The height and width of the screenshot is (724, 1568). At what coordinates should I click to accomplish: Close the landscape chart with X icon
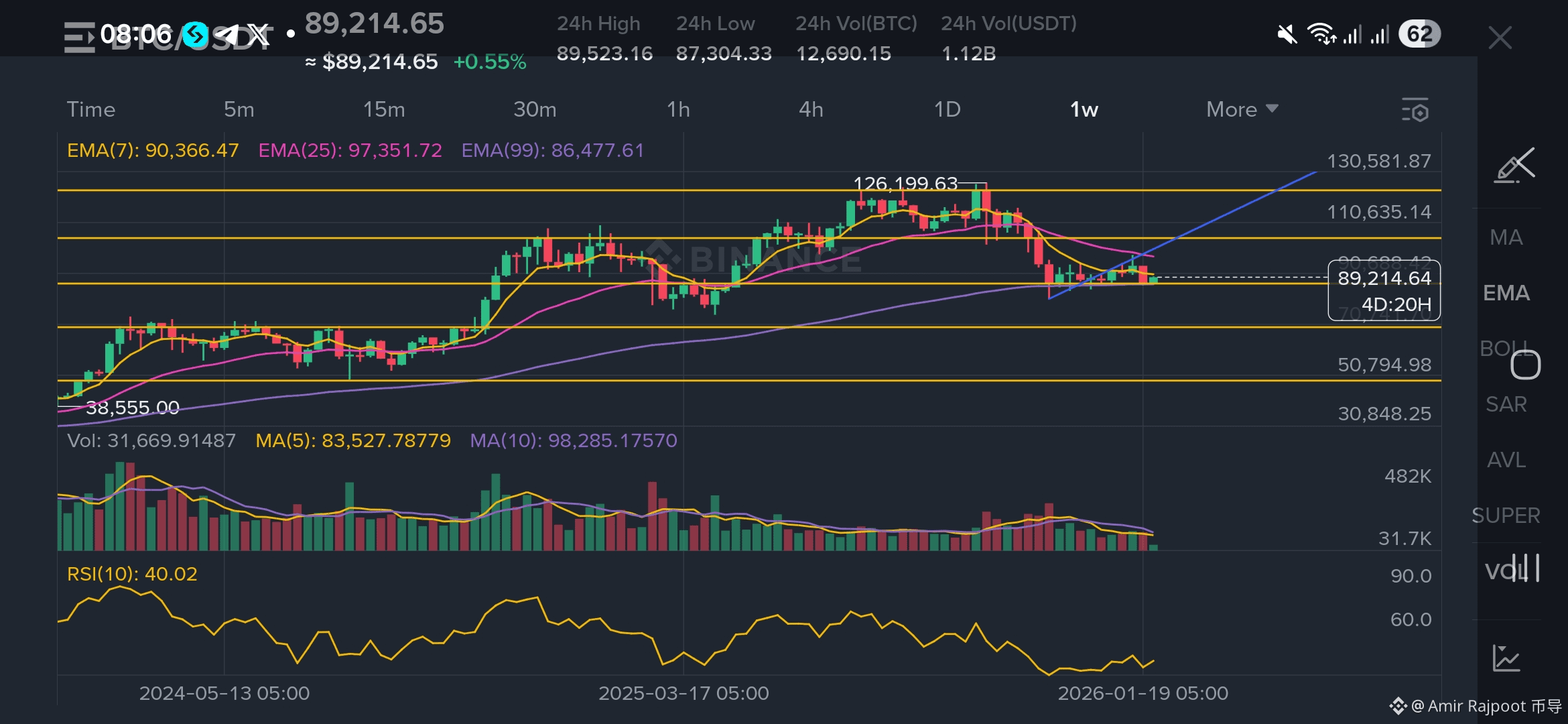(1500, 38)
